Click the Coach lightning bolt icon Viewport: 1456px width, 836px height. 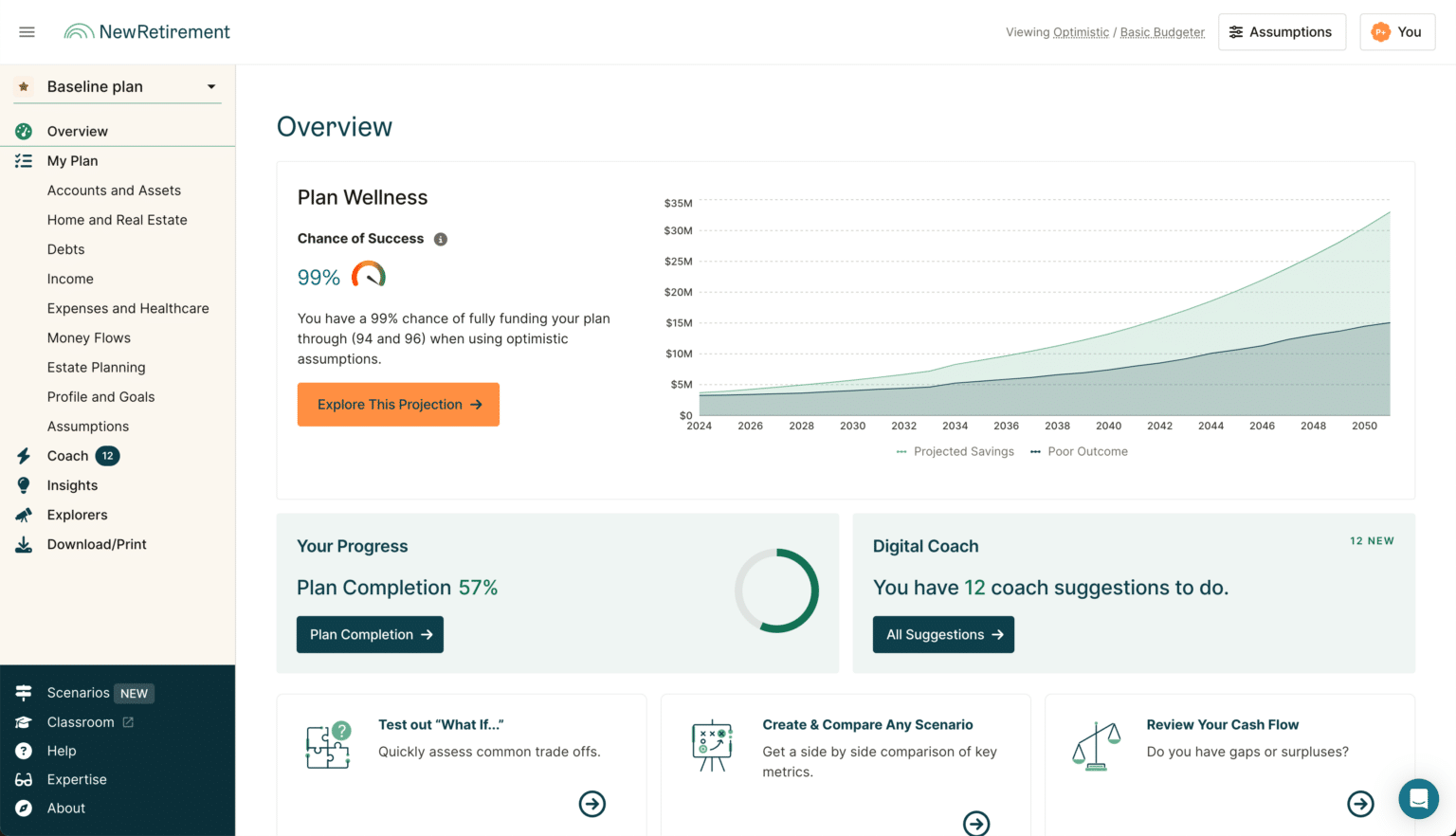point(24,456)
